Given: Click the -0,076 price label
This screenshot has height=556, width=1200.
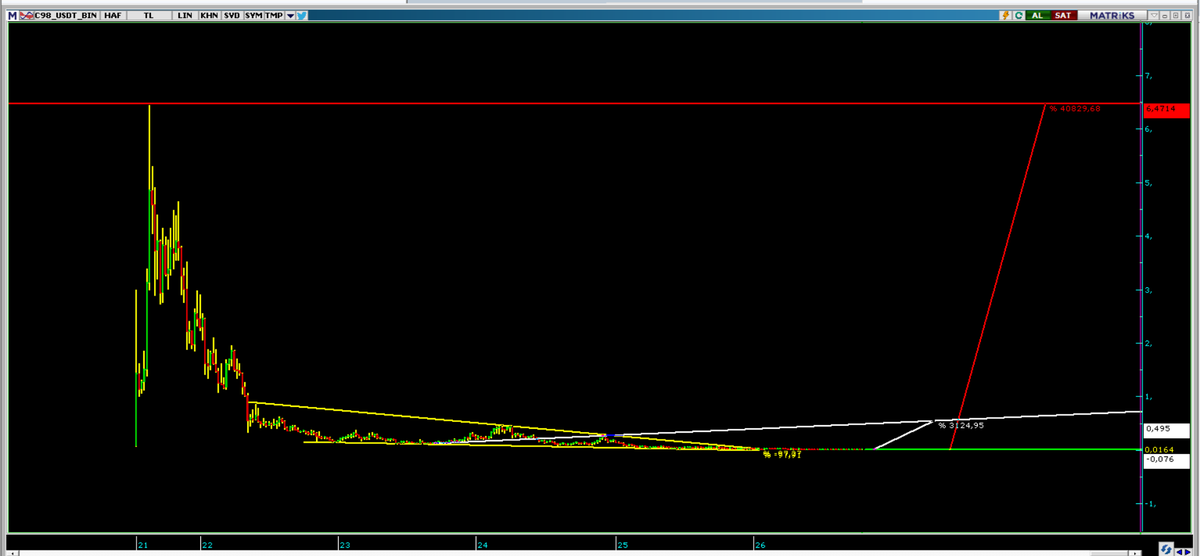Looking at the screenshot, I should (1165, 460).
